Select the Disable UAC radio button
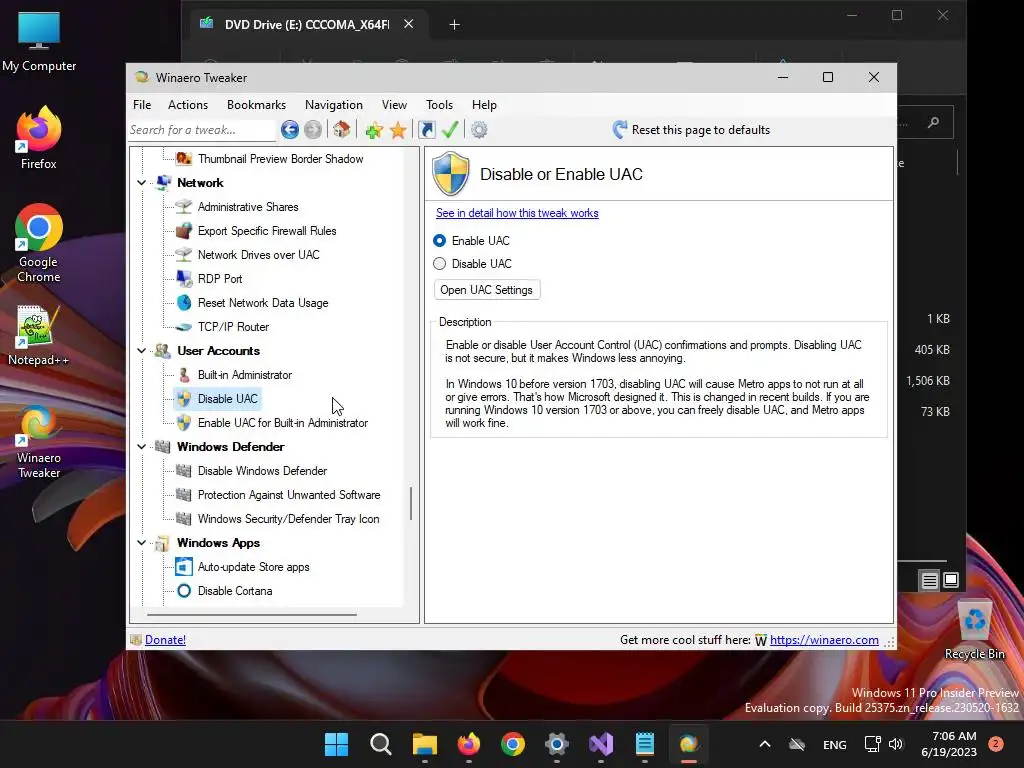This screenshot has height=768, width=1024. click(440, 264)
